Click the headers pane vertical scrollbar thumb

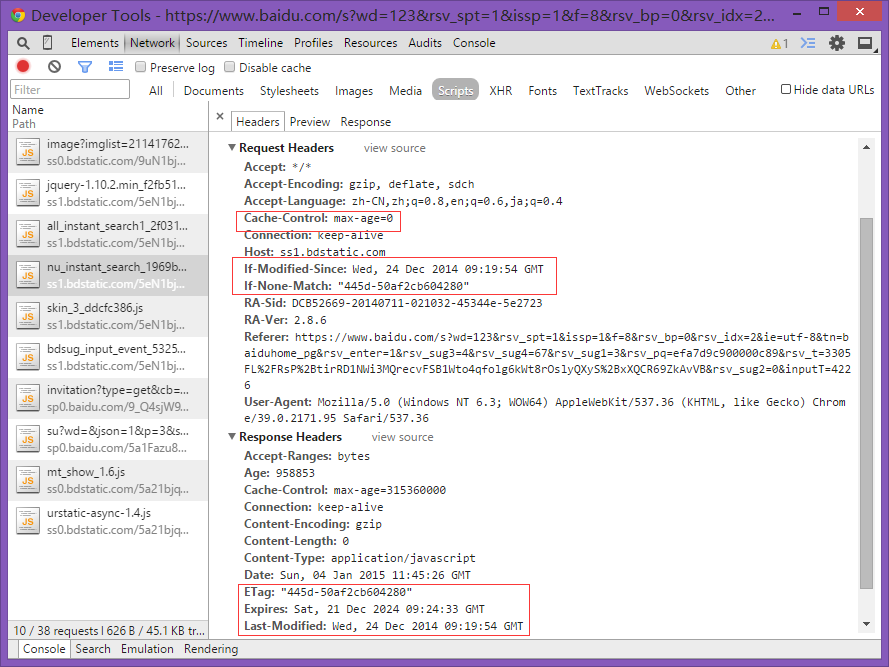[x=866, y=403]
